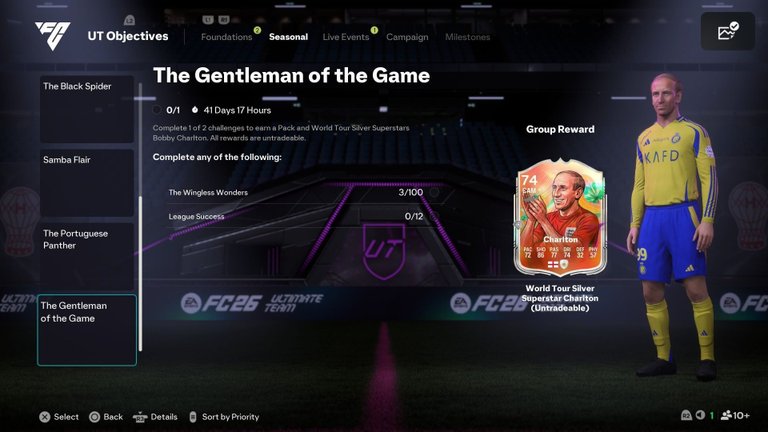Switch to the Live Events tab
The width and height of the screenshot is (768, 432).
346,37
